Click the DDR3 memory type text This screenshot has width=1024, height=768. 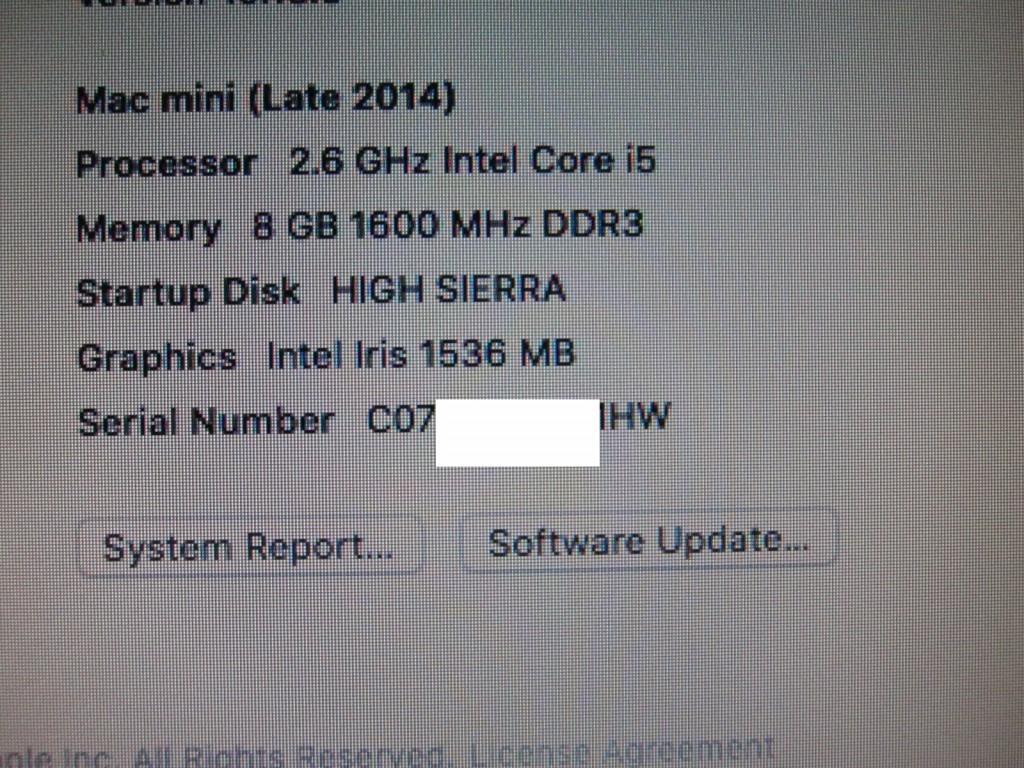(x=593, y=223)
